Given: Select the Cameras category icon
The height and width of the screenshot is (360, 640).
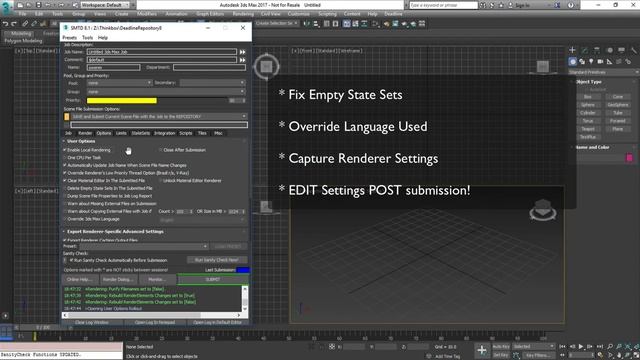Looking at the screenshot, I should point(600,62).
